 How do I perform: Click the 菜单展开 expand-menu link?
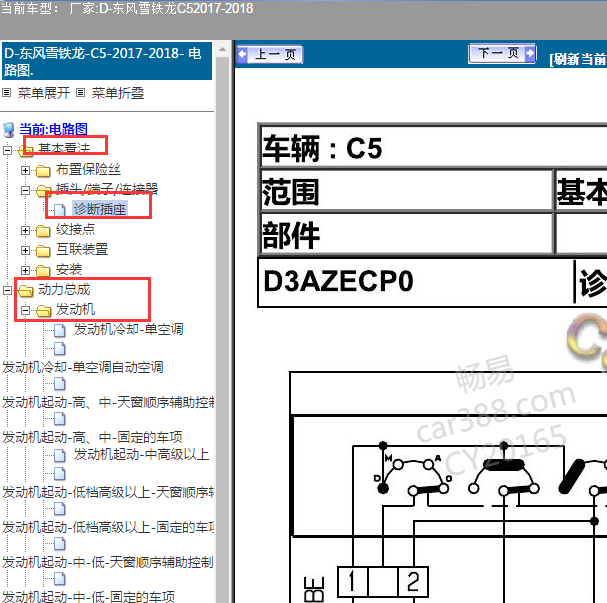click(x=44, y=93)
